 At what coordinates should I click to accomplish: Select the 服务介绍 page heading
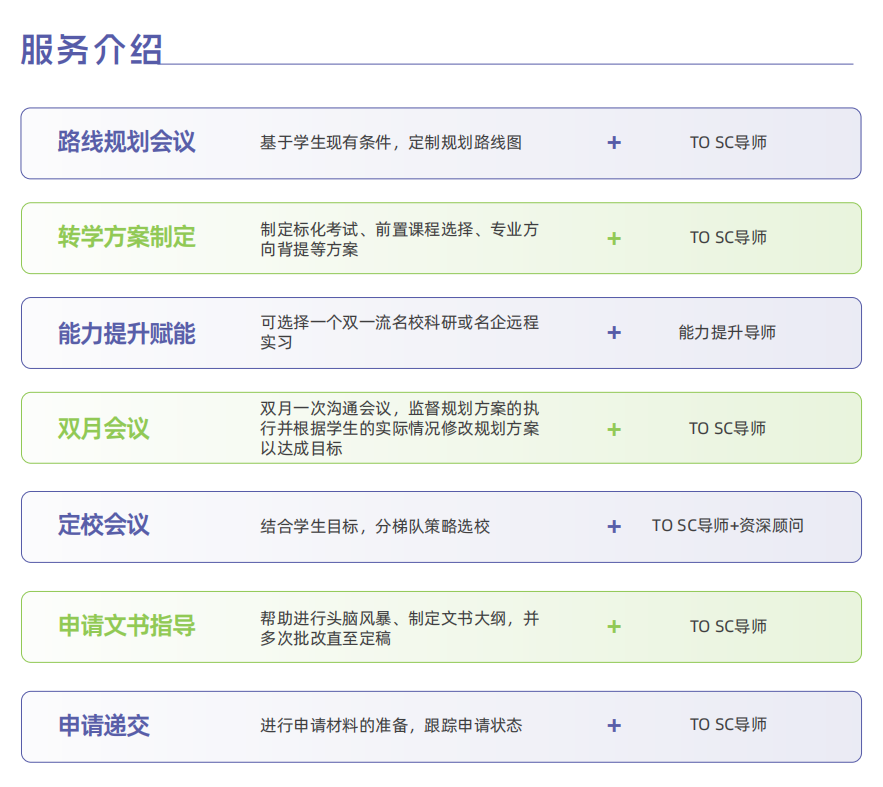[91, 49]
